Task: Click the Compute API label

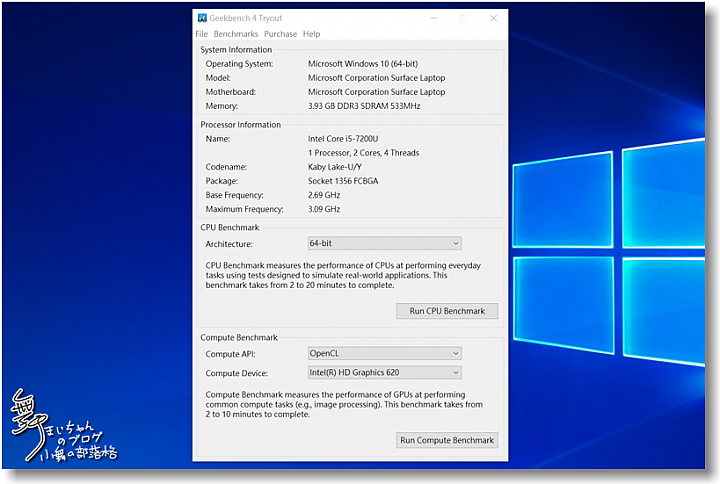Action: point(231,354)
